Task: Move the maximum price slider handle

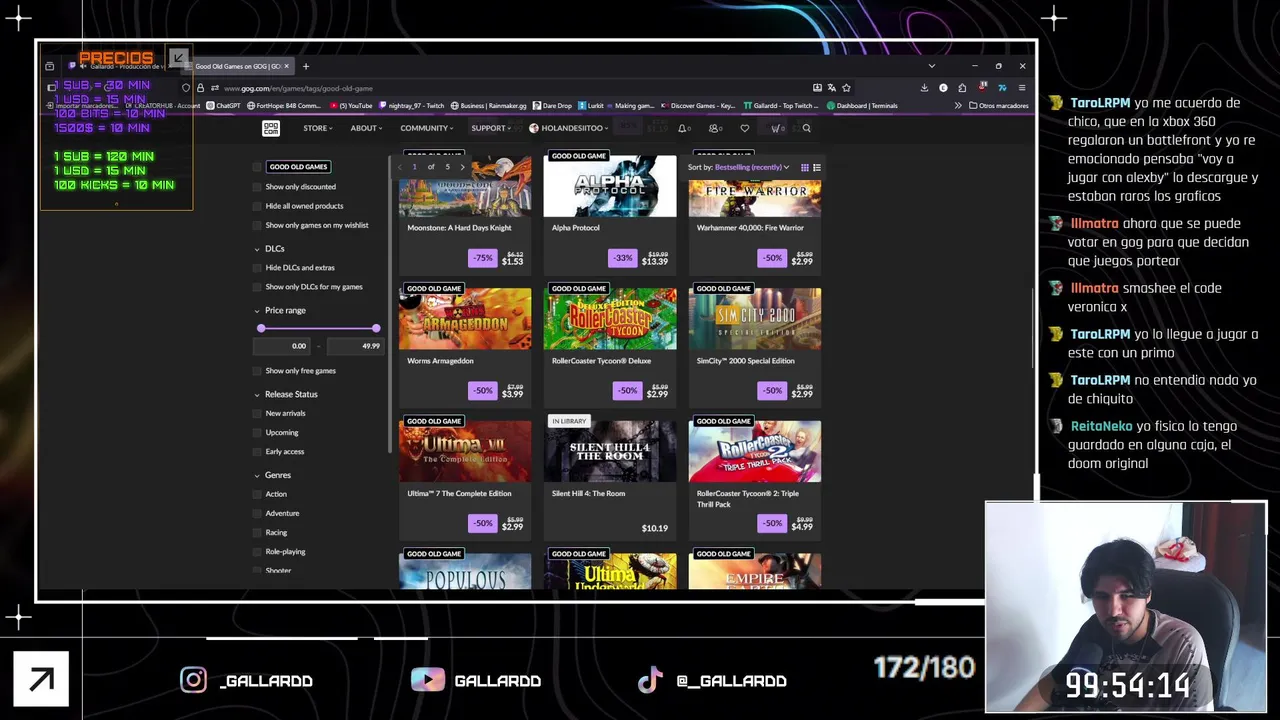Action: [376, 328]
